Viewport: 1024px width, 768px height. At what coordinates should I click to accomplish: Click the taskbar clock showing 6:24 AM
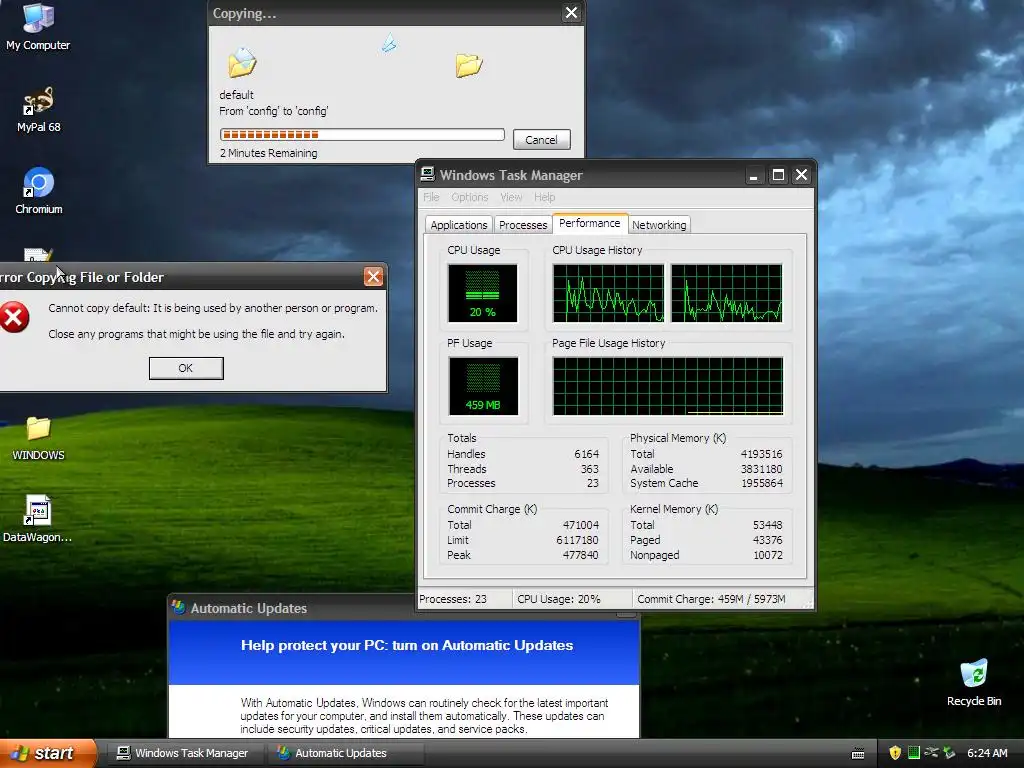(987, 753)
